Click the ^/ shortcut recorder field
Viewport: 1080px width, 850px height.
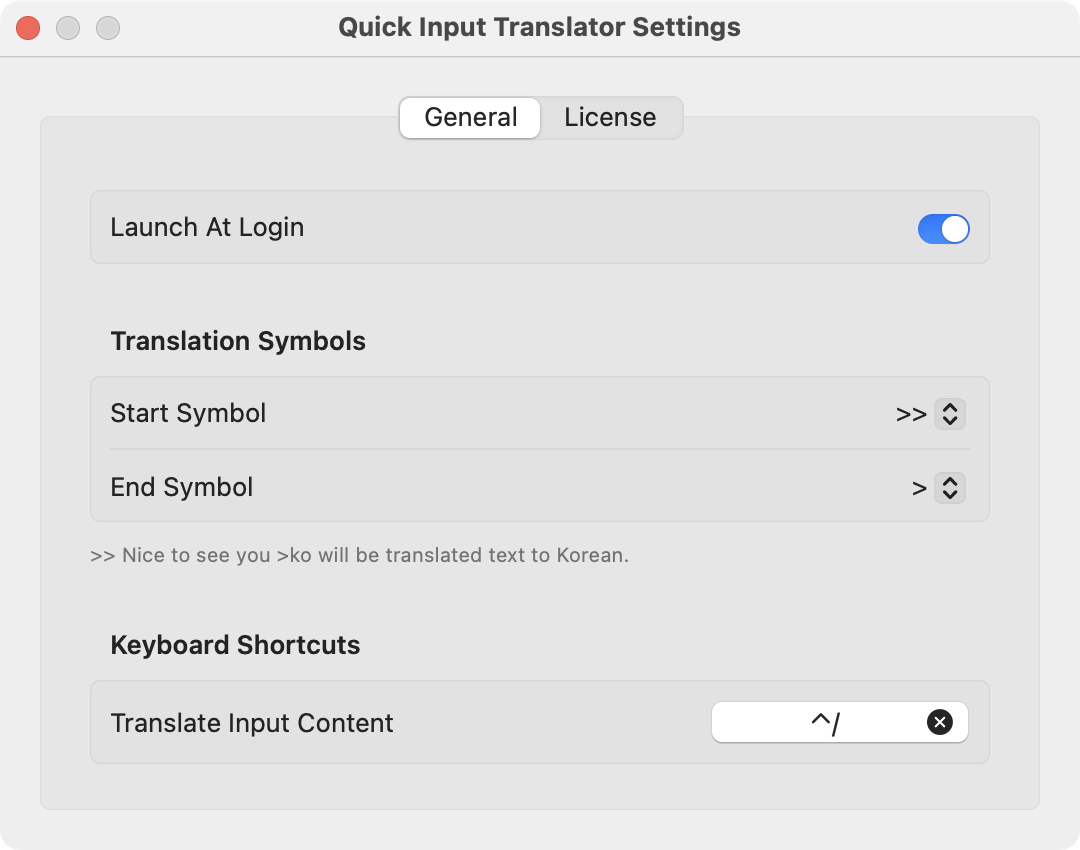(x=840, y=722)
